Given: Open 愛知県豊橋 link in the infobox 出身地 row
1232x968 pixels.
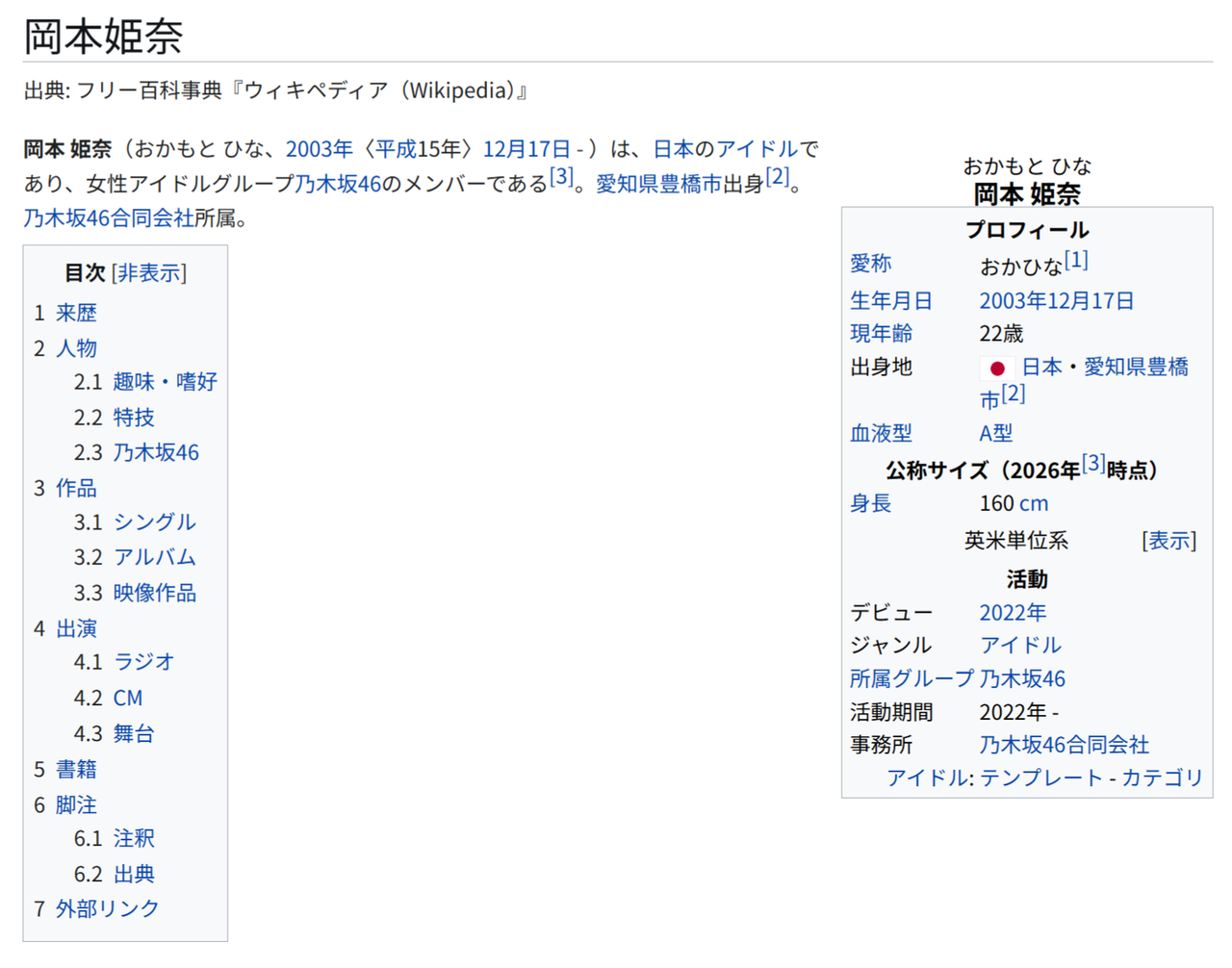Looking at the screenshot, I should click(x=1137, y=368).
